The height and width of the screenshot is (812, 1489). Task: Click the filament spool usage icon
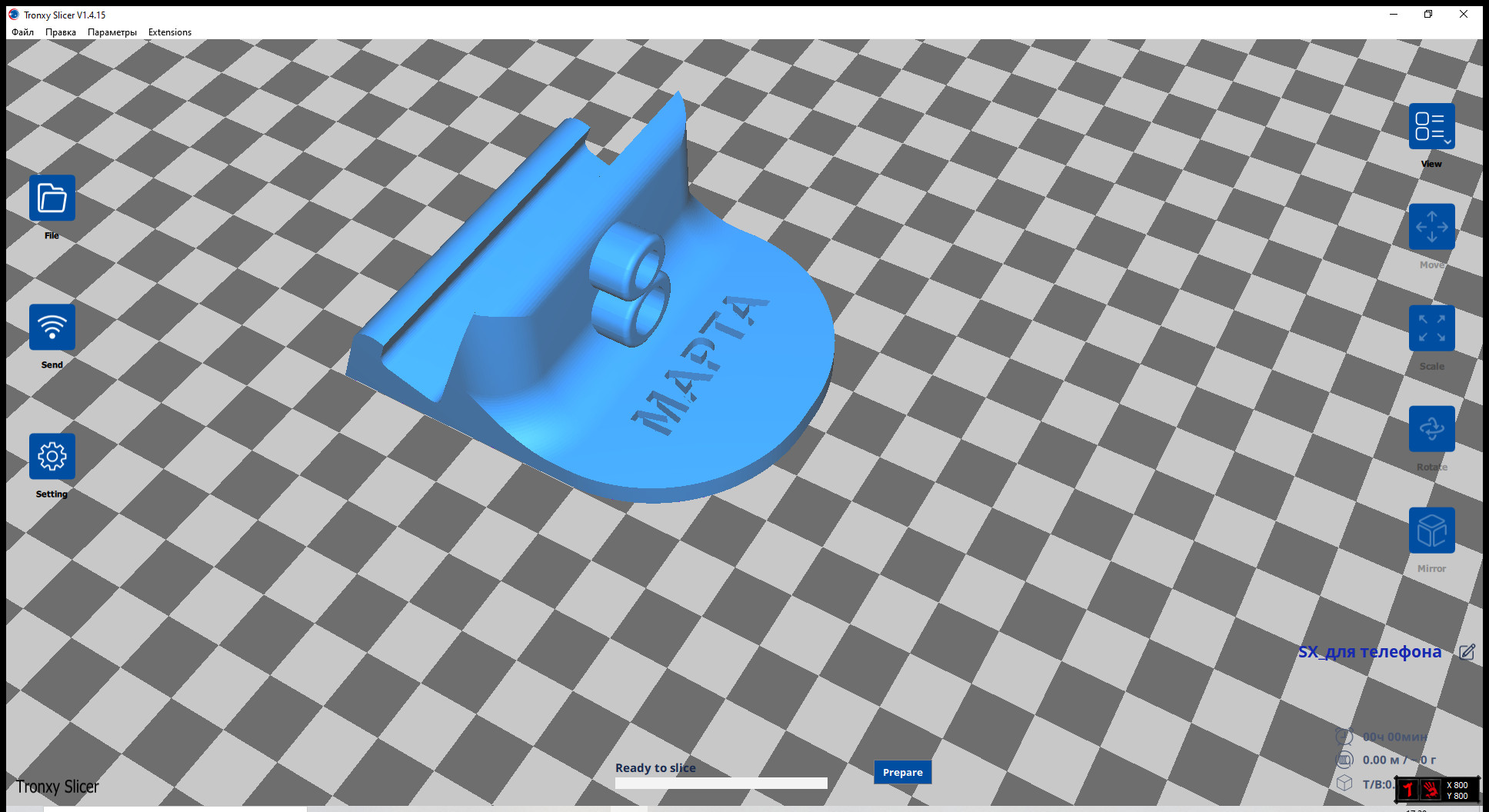tap(1344, 760)
